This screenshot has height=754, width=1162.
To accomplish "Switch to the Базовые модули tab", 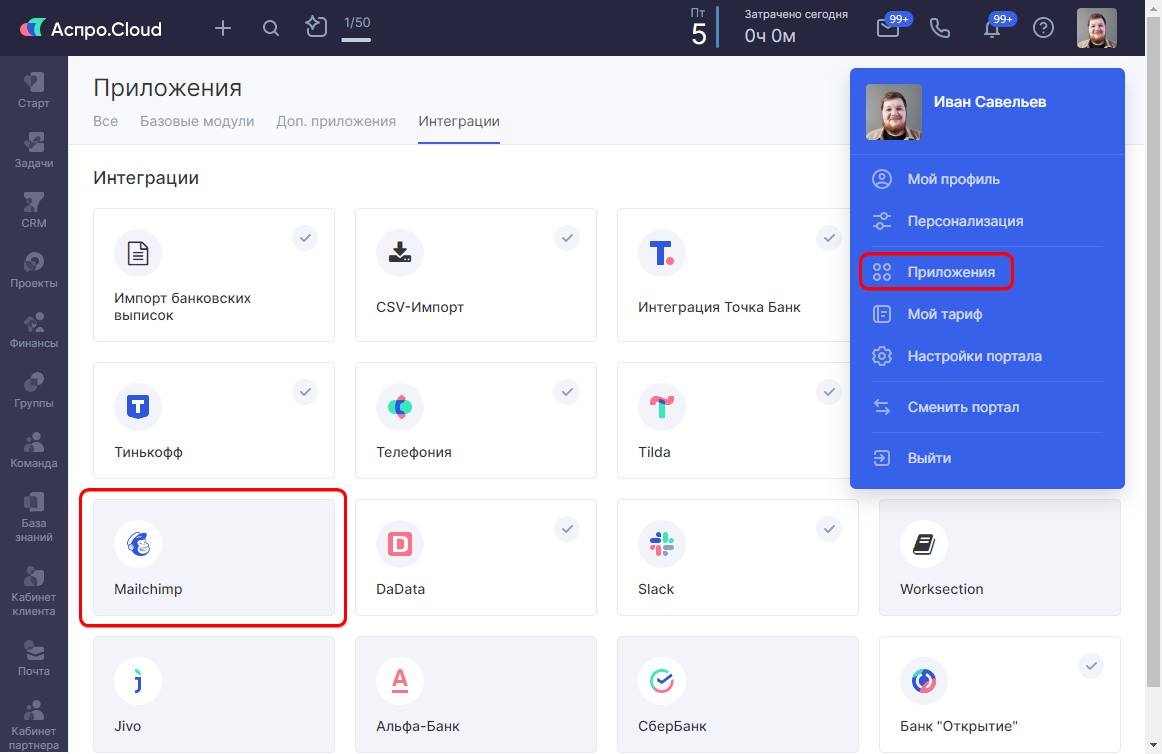I will pos(197,121).
